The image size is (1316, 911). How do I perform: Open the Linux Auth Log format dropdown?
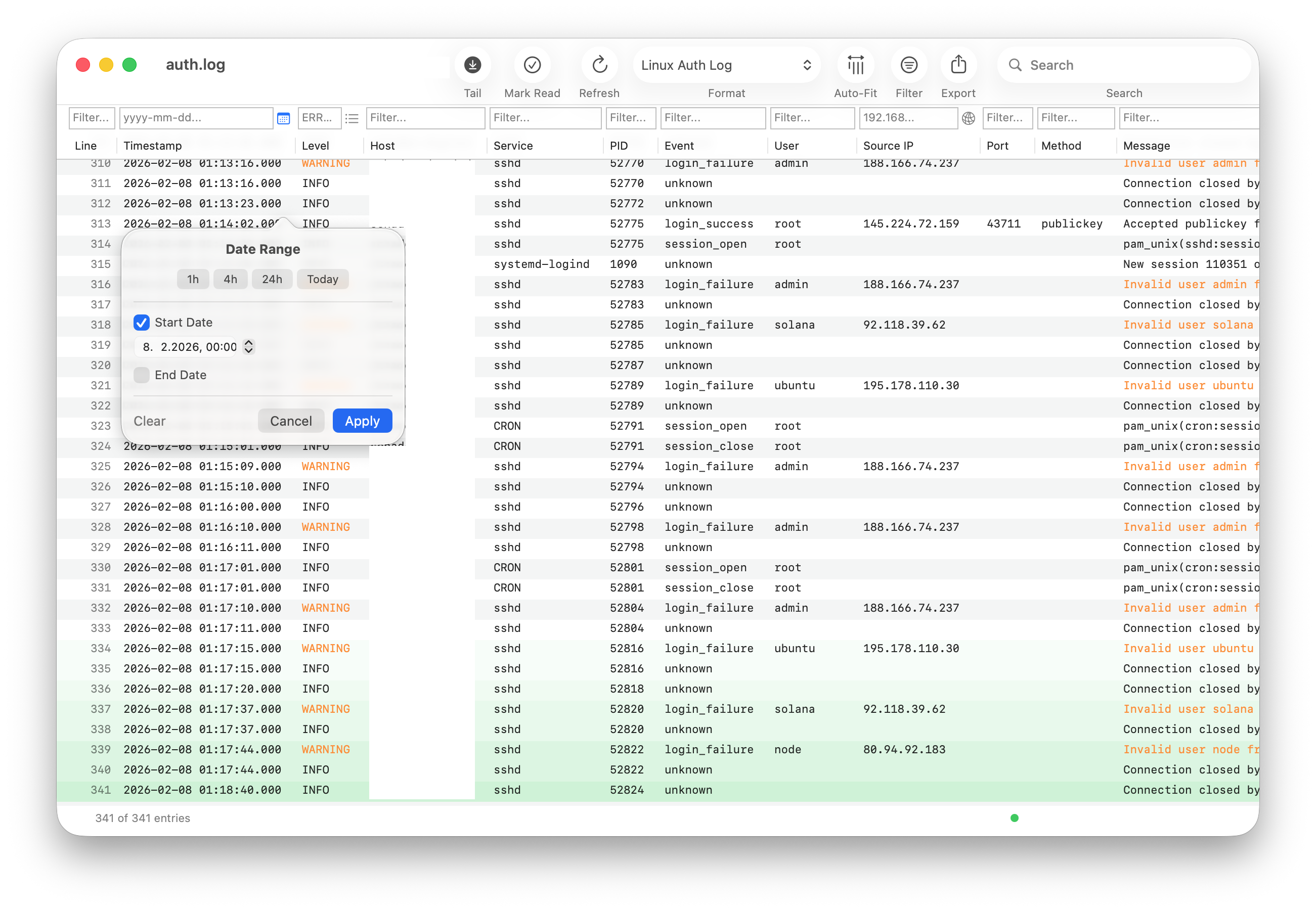point(726,65)
